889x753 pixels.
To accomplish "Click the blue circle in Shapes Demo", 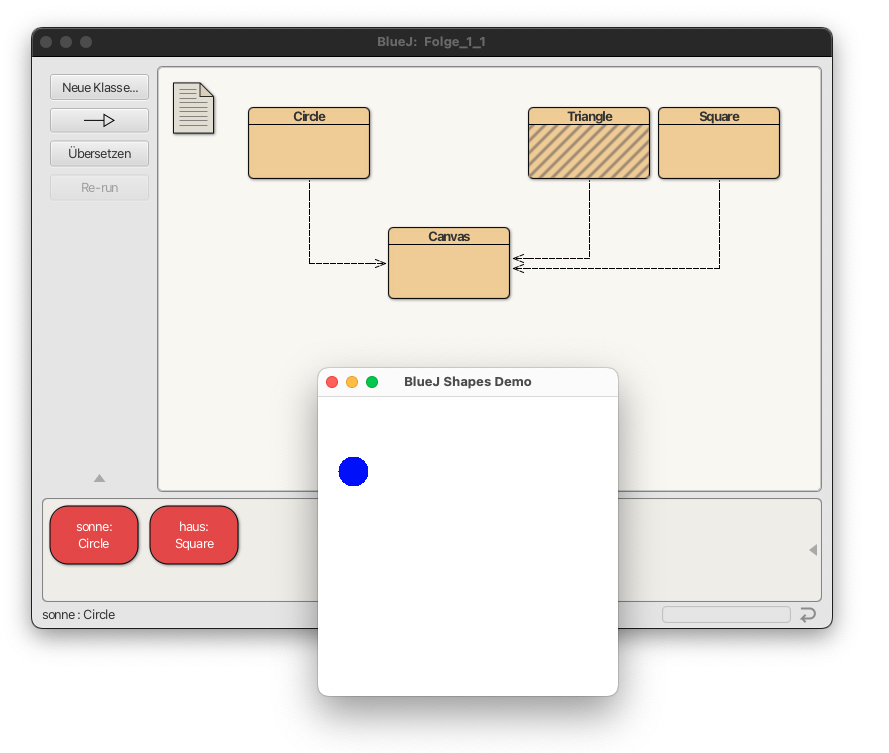I will [353, 471].
